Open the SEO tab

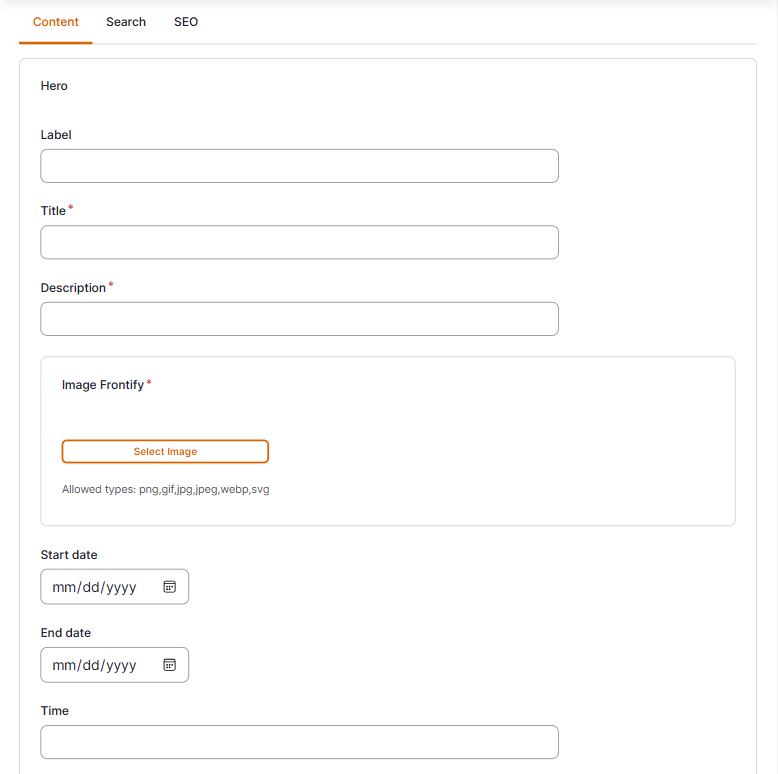[186, 22]
